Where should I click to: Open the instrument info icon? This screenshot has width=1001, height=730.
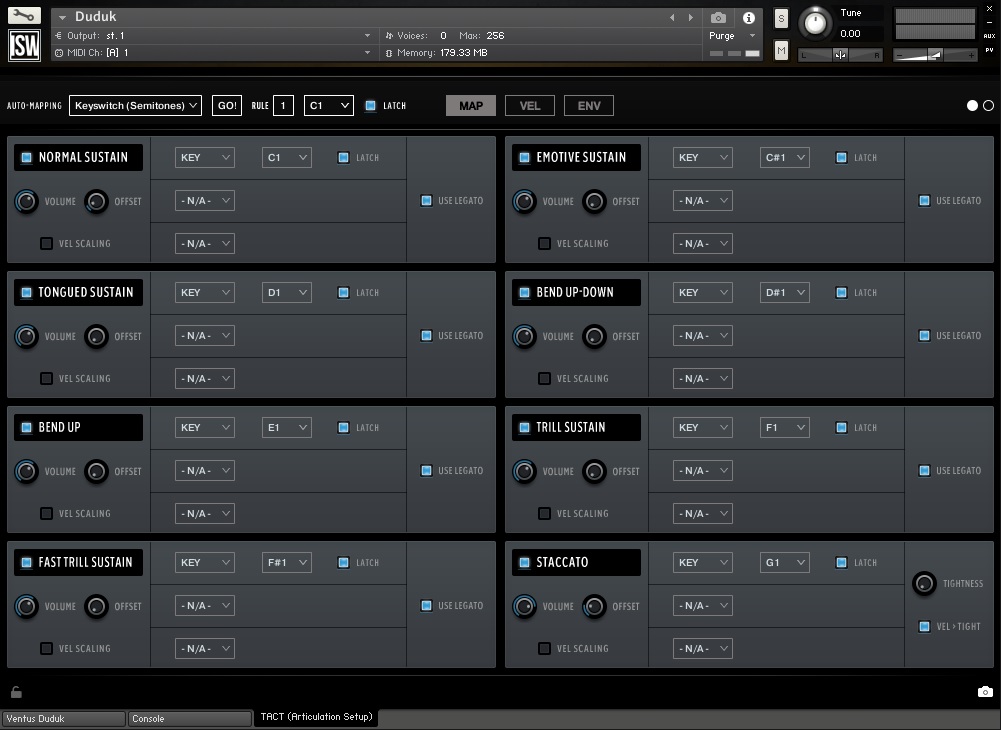click(x=748, y=18)
